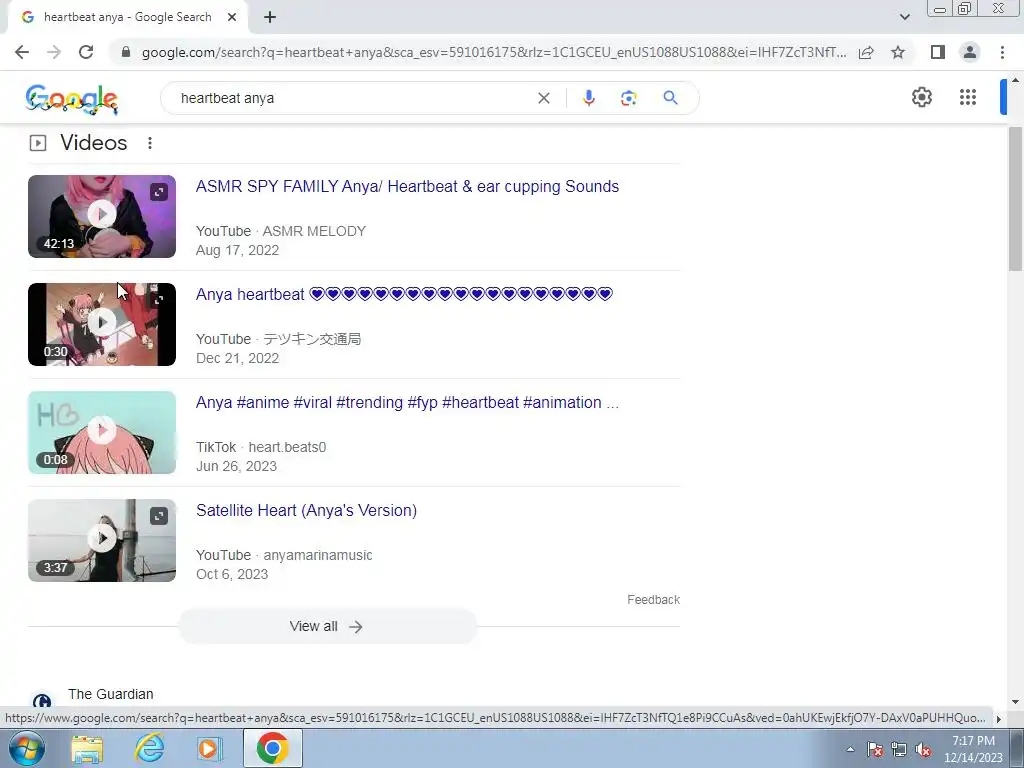This screenshot has height=768, width=1024.
Task: Click the page vertical scrollbar thumb
Action: coord(1015,199)
